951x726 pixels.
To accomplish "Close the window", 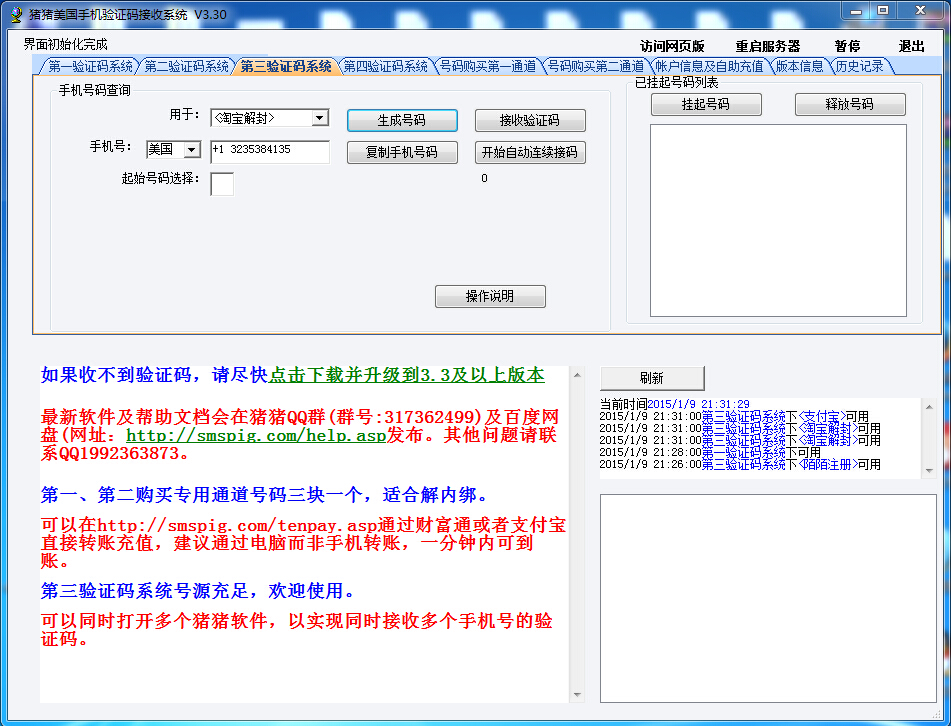I will coord(921,11).
